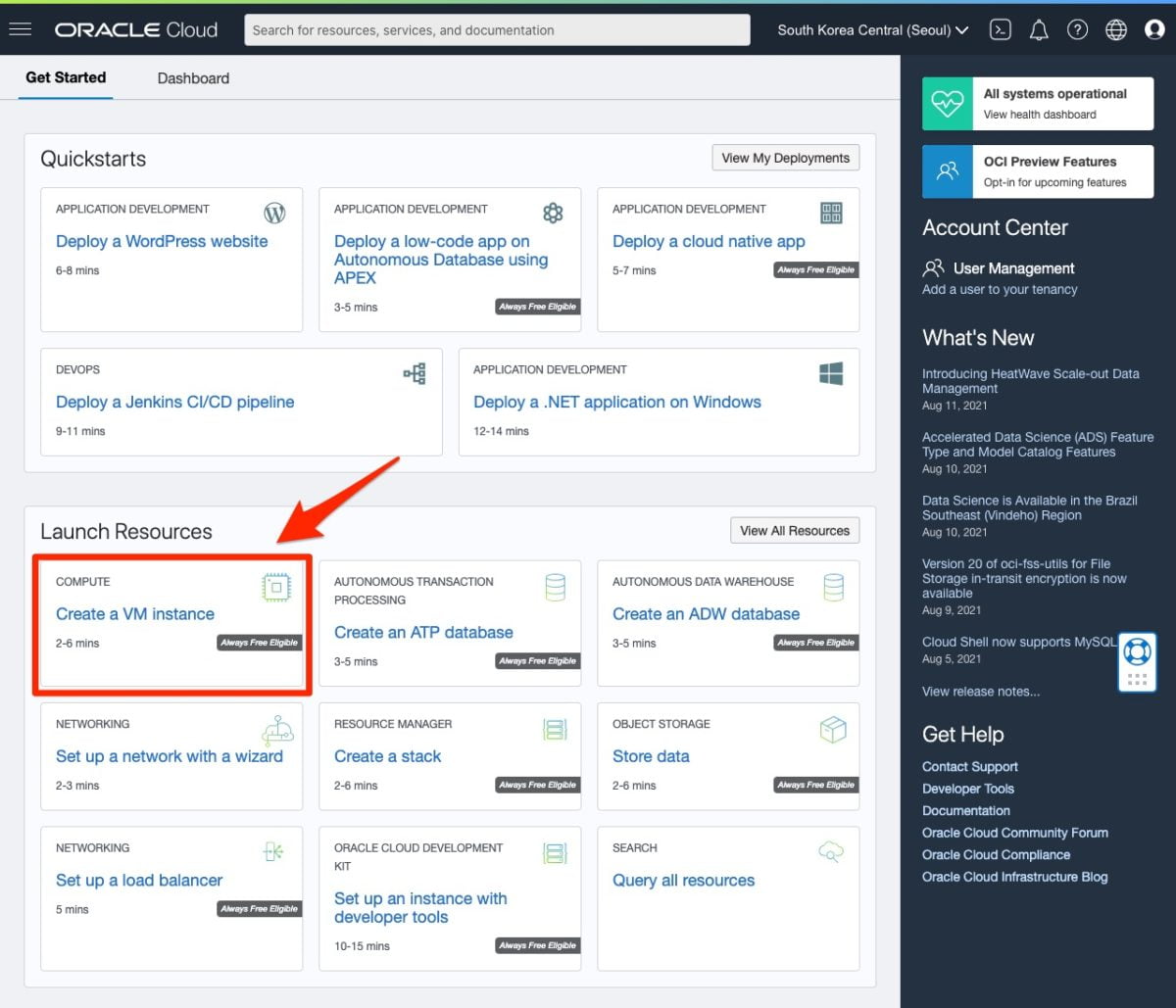Click the Object Storage box icon
This screenshot has height=1008, width=1176.
coord(833,729)
